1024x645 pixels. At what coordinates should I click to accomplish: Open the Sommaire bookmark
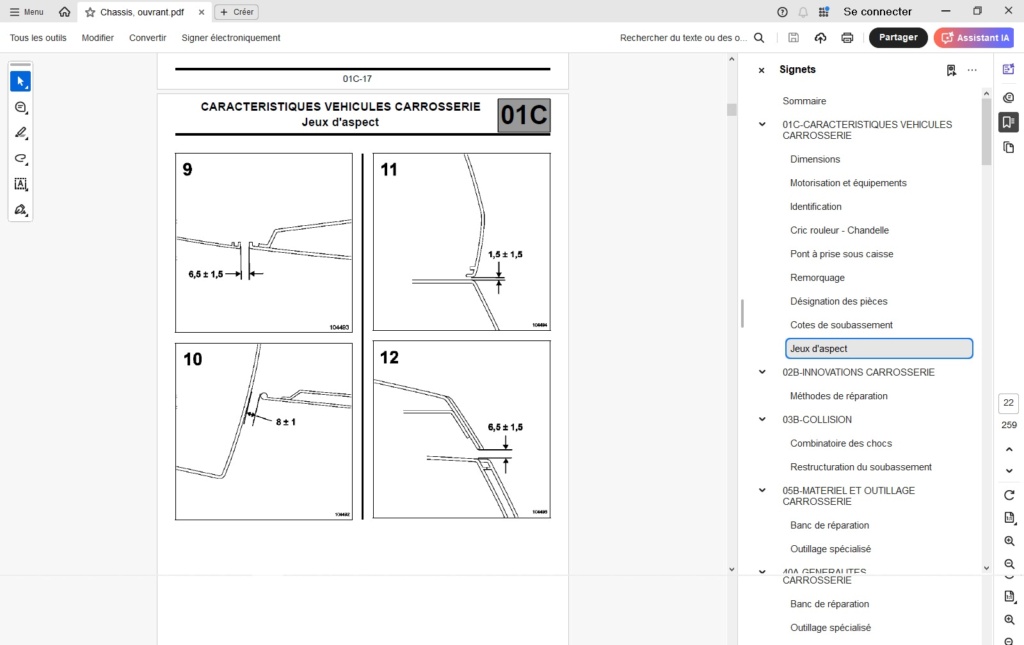(x=804, y=101)
